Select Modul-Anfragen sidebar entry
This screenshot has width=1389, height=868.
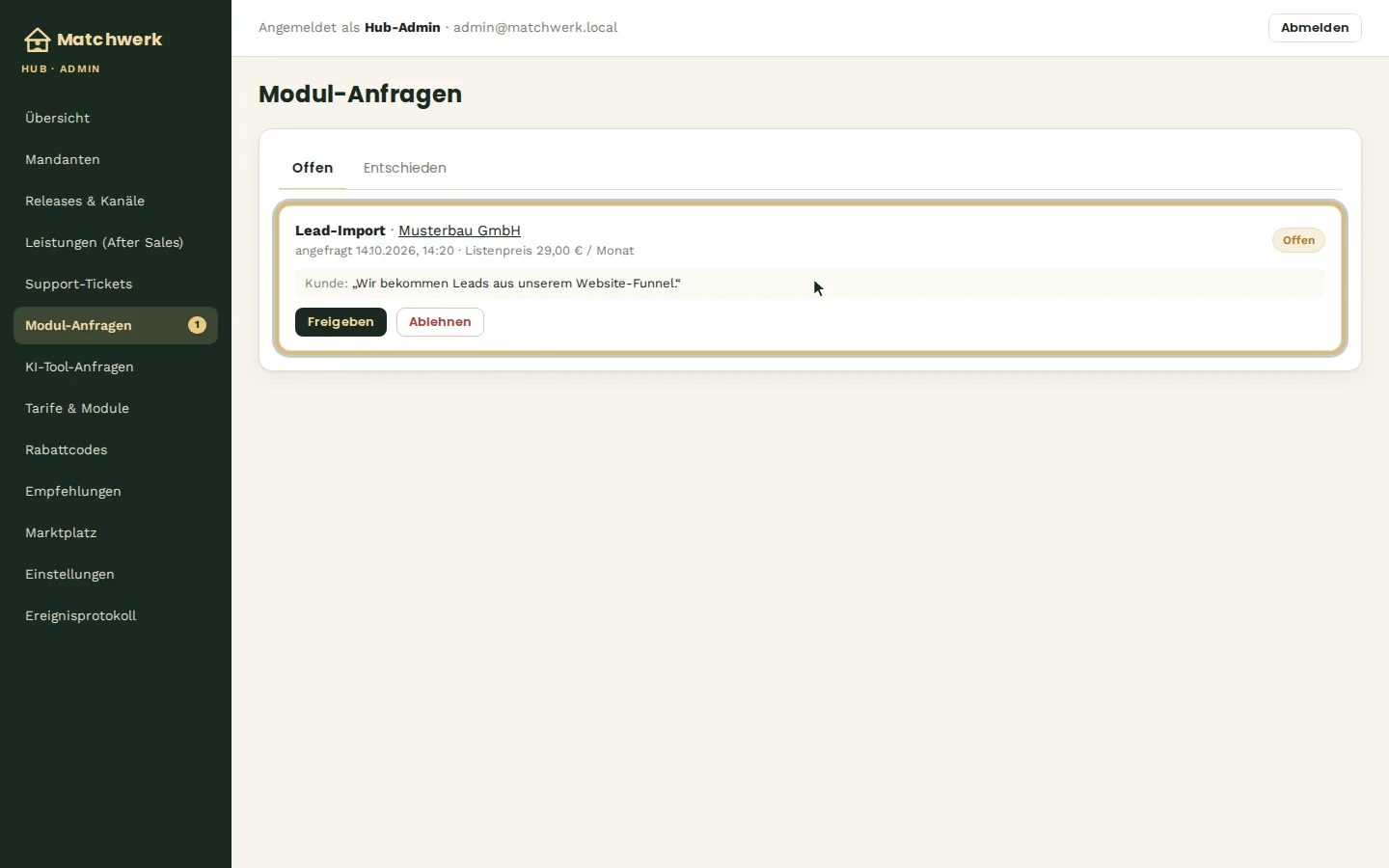(116, 325)
